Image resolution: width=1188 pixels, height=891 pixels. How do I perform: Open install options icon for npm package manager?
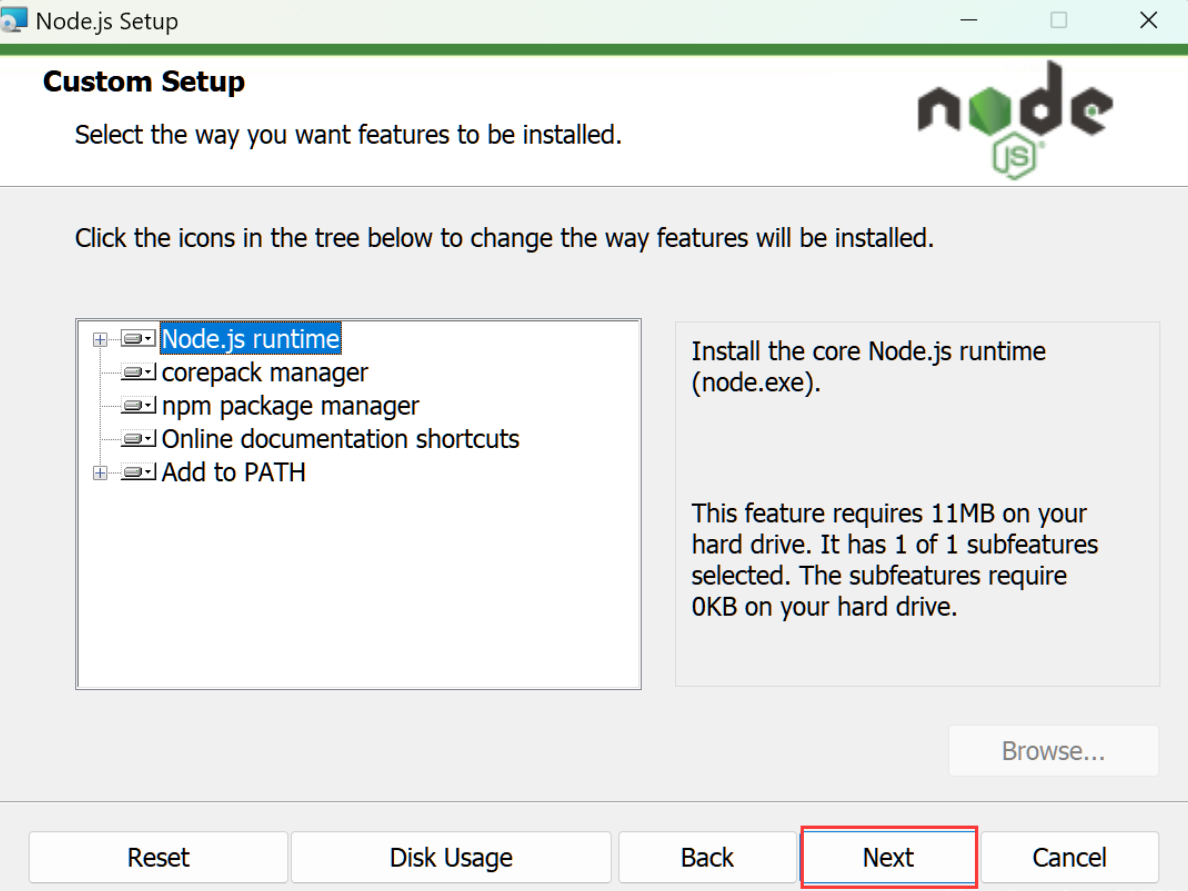tap(139, 405)
